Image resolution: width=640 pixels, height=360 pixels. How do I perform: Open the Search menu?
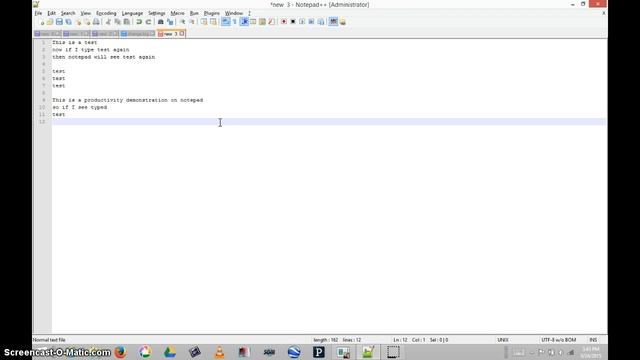pos(68,13)
